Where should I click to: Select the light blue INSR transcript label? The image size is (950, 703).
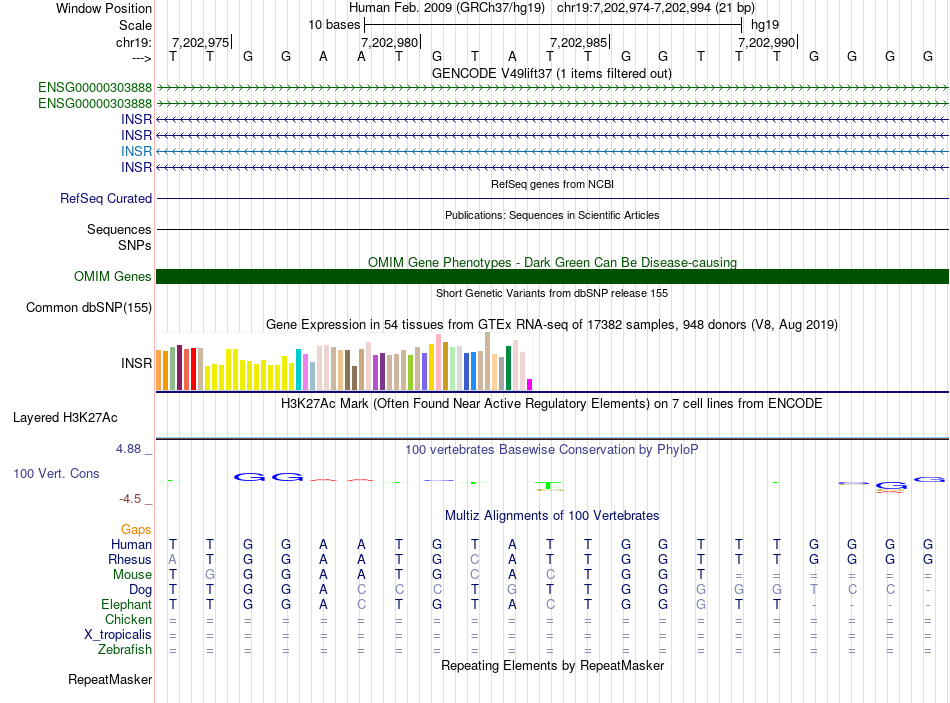[136, 150]
